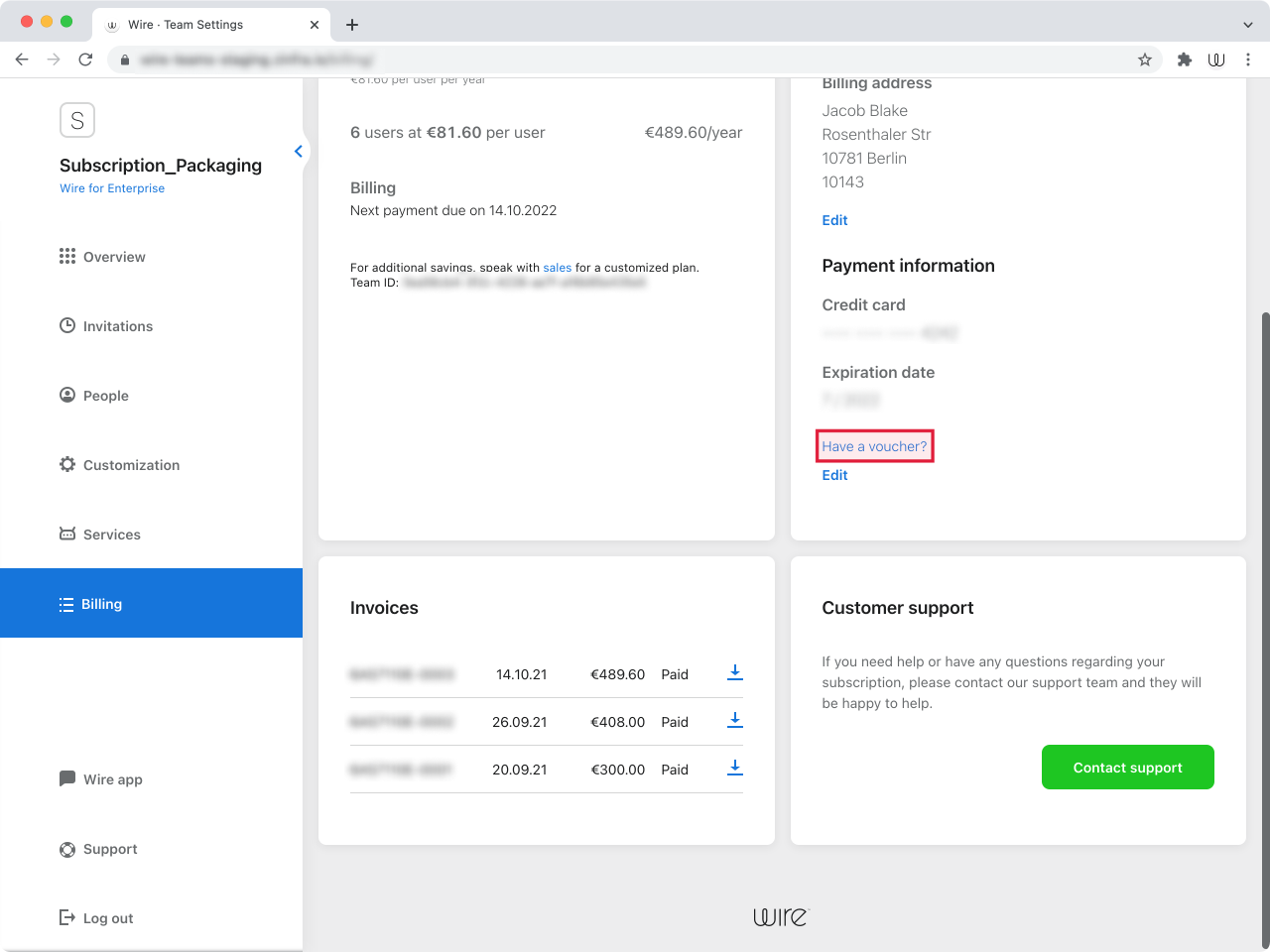Image resolution: width=1270 pixels, height=952 pixels.
Task: Click the browser address bar
Action: point(635,59)
